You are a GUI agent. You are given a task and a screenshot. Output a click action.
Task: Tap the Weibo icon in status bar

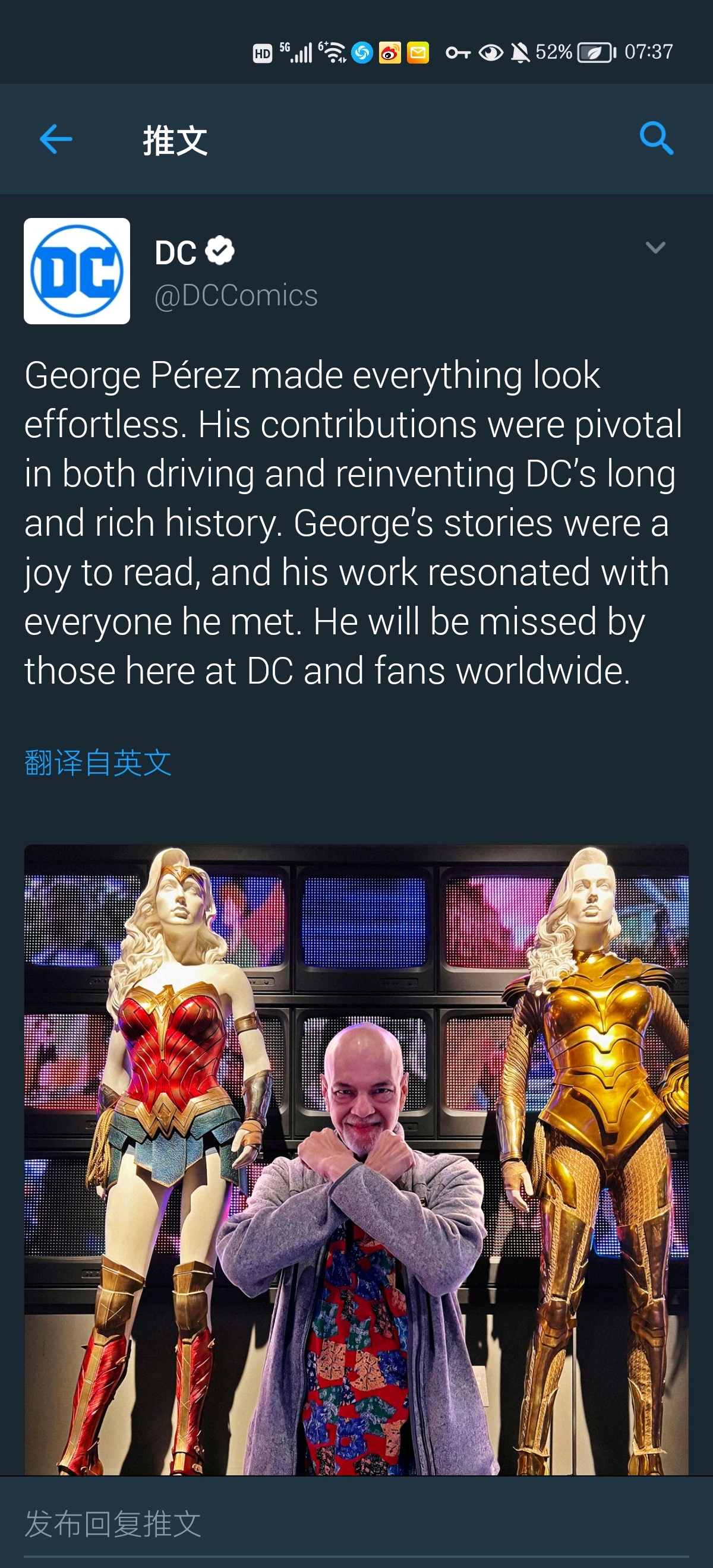coord(390,53)
